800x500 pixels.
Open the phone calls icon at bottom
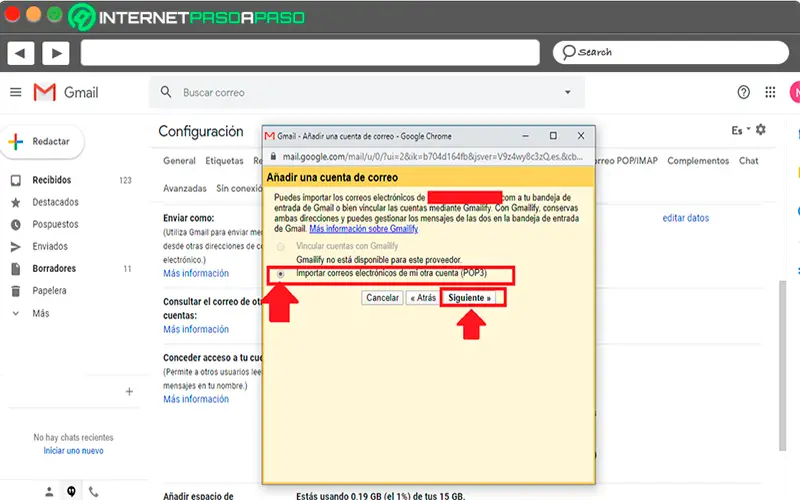tap(93, 492)
